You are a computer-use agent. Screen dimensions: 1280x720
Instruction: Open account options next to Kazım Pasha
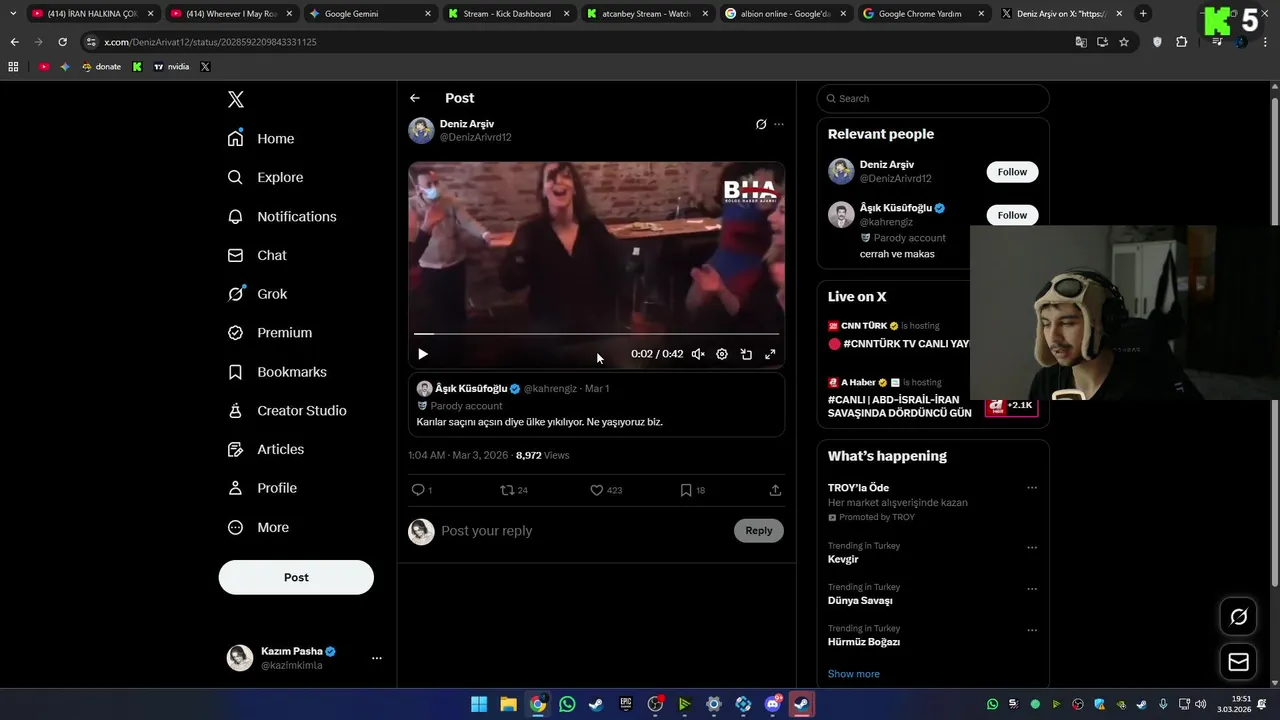[x=377, y=658]
